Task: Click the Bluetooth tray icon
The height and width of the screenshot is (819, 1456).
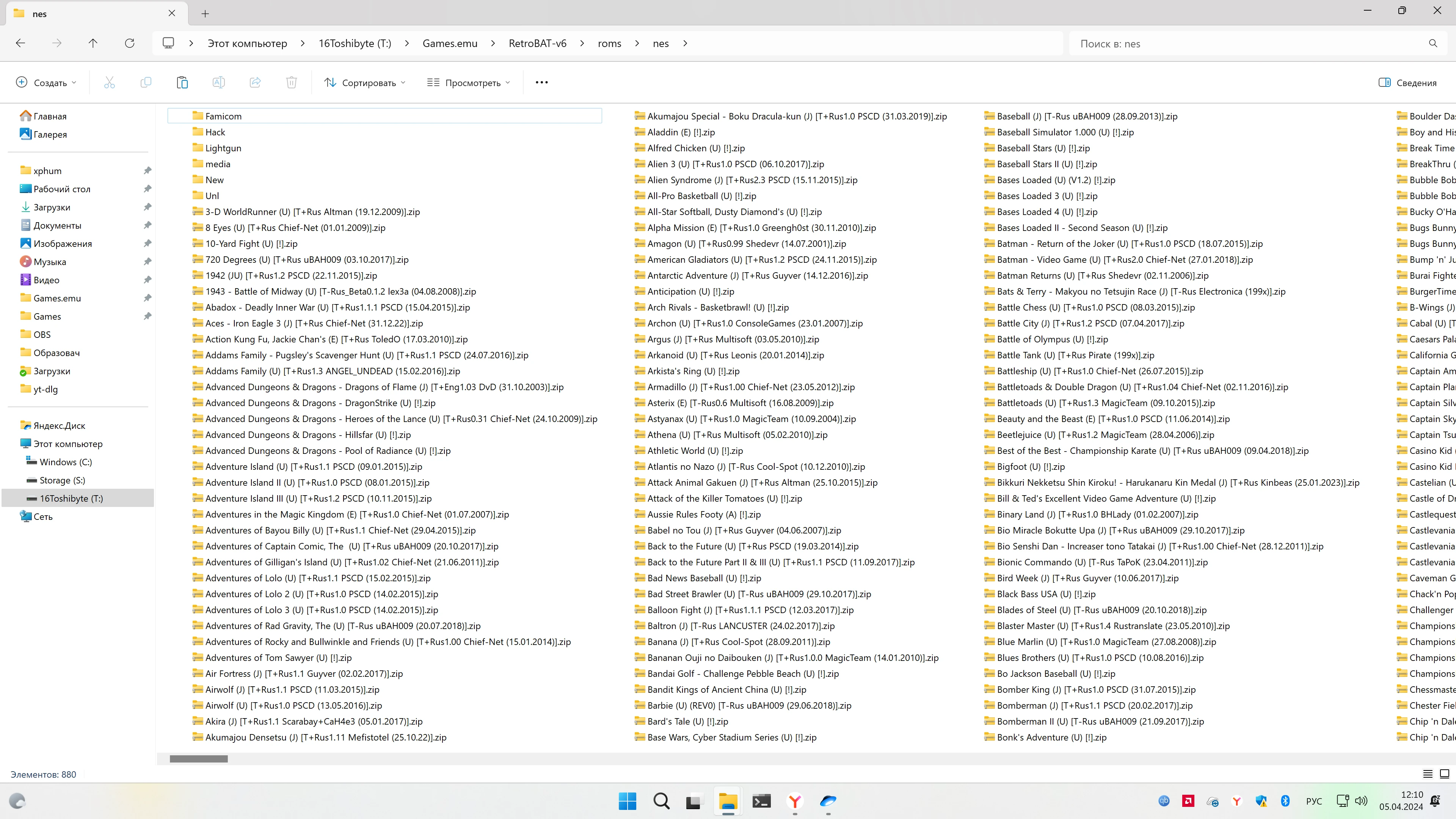Action: [x=1285, y=801]
